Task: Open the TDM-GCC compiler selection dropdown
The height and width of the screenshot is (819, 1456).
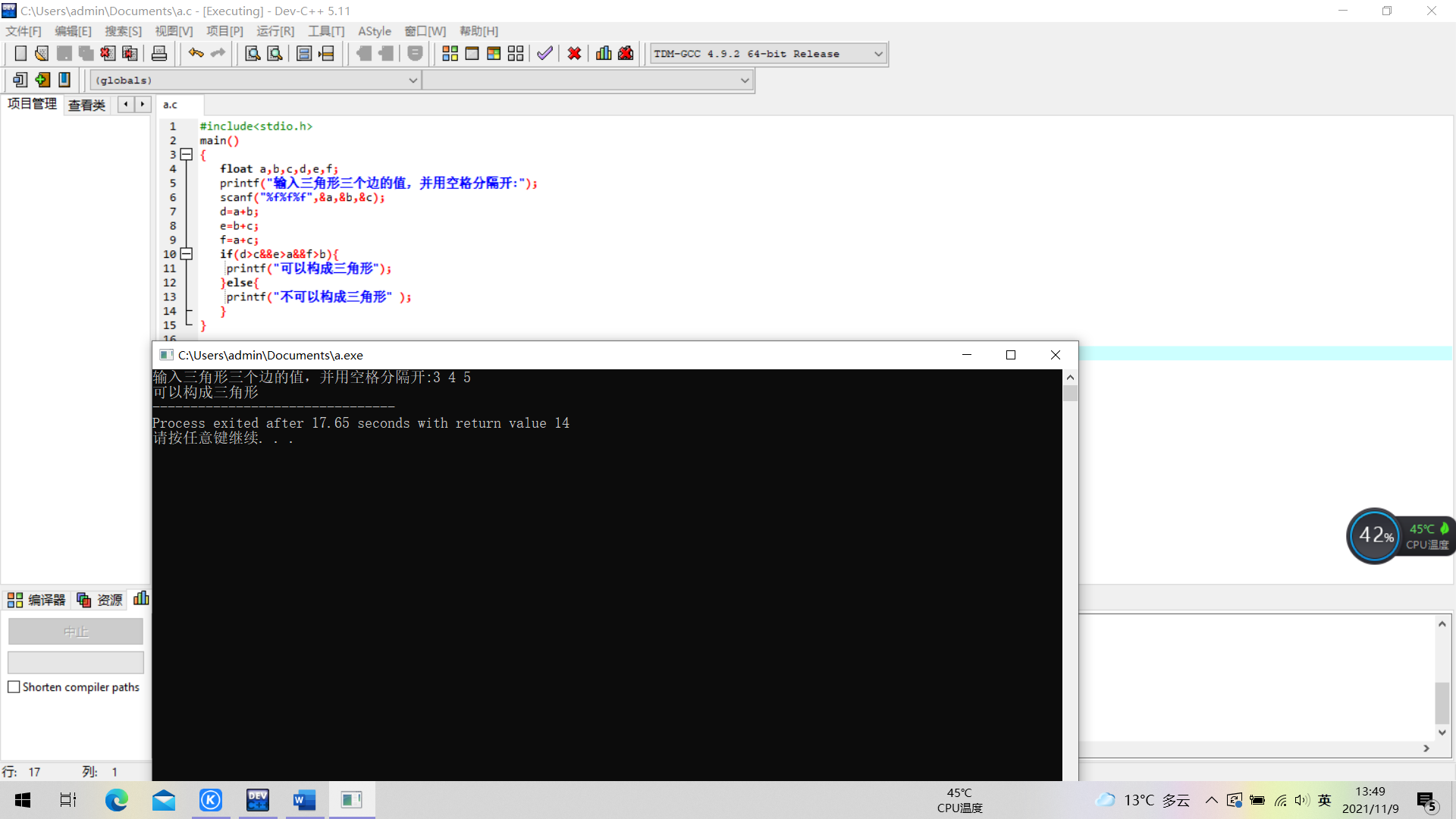Action: 878,54
